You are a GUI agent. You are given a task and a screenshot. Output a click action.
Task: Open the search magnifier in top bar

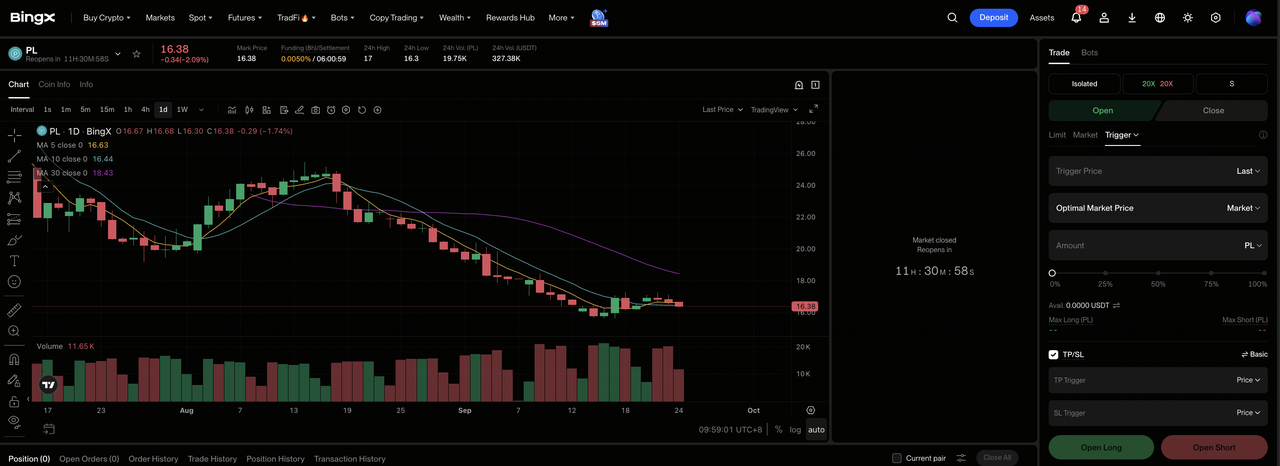pos(952,17)
